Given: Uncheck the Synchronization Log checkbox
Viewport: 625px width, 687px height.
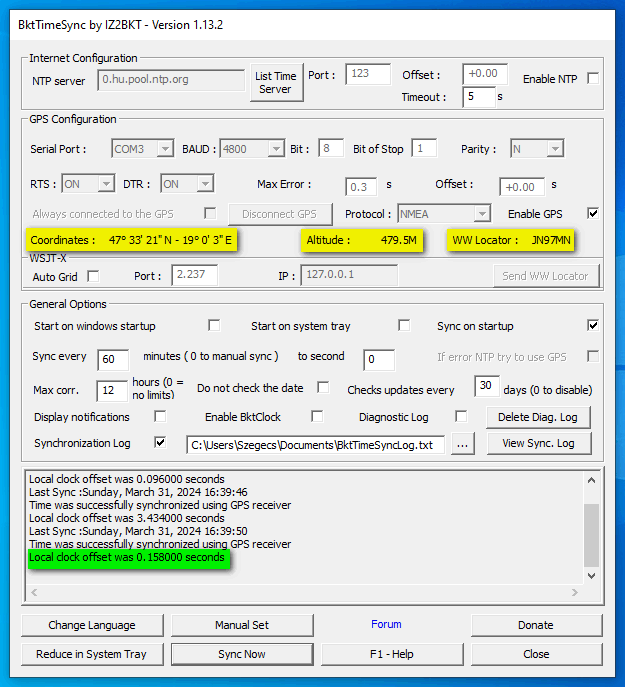Looking at the screenshot, I should click(x=160, y=443).
